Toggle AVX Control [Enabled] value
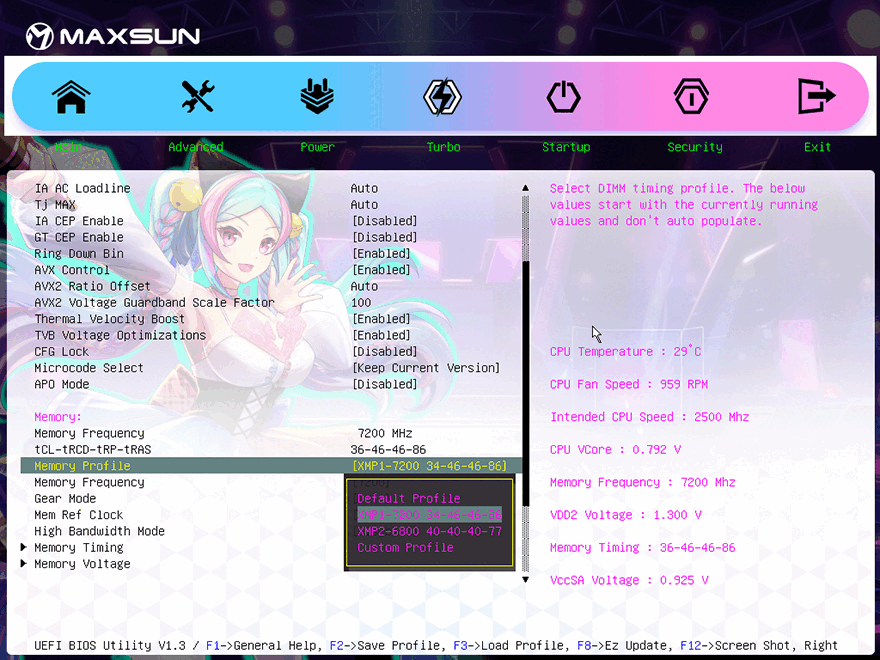Image resolution: width=880 pixels, height=660 pixels. [382, 270]
